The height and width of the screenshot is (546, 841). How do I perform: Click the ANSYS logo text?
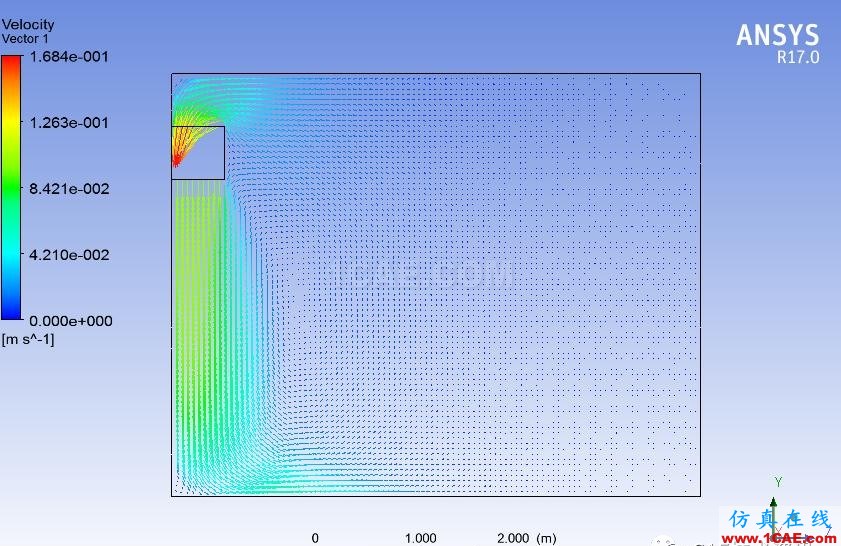pos(777,35)
